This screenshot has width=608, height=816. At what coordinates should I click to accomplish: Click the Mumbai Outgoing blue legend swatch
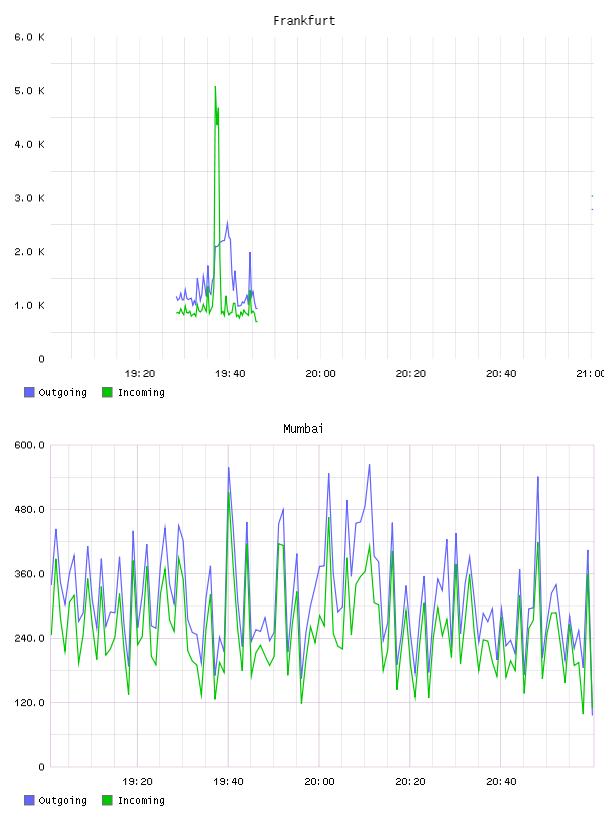[29, 800]
